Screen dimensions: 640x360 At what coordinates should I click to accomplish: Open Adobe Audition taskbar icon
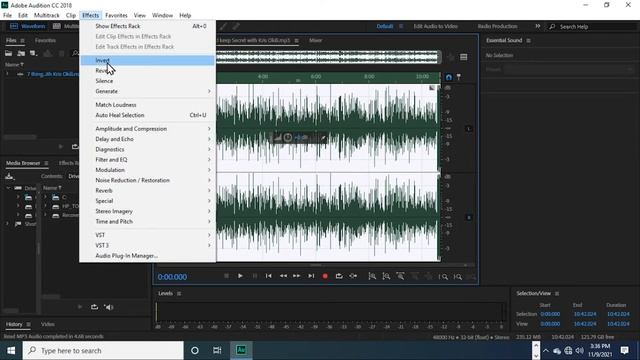(x=241, y=350)
